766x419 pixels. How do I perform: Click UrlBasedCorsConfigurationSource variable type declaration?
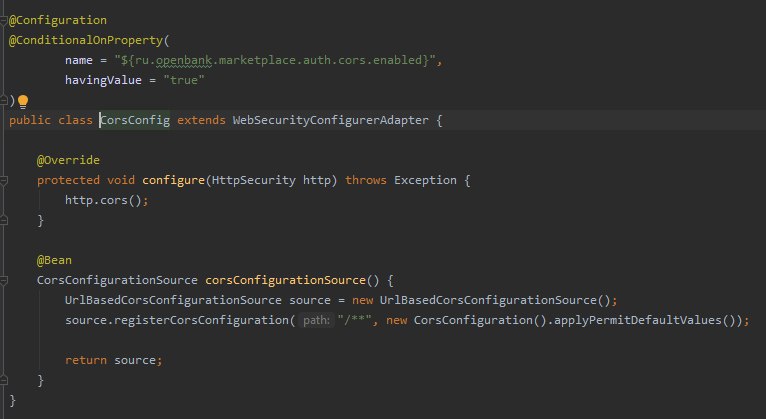[173, 300]
